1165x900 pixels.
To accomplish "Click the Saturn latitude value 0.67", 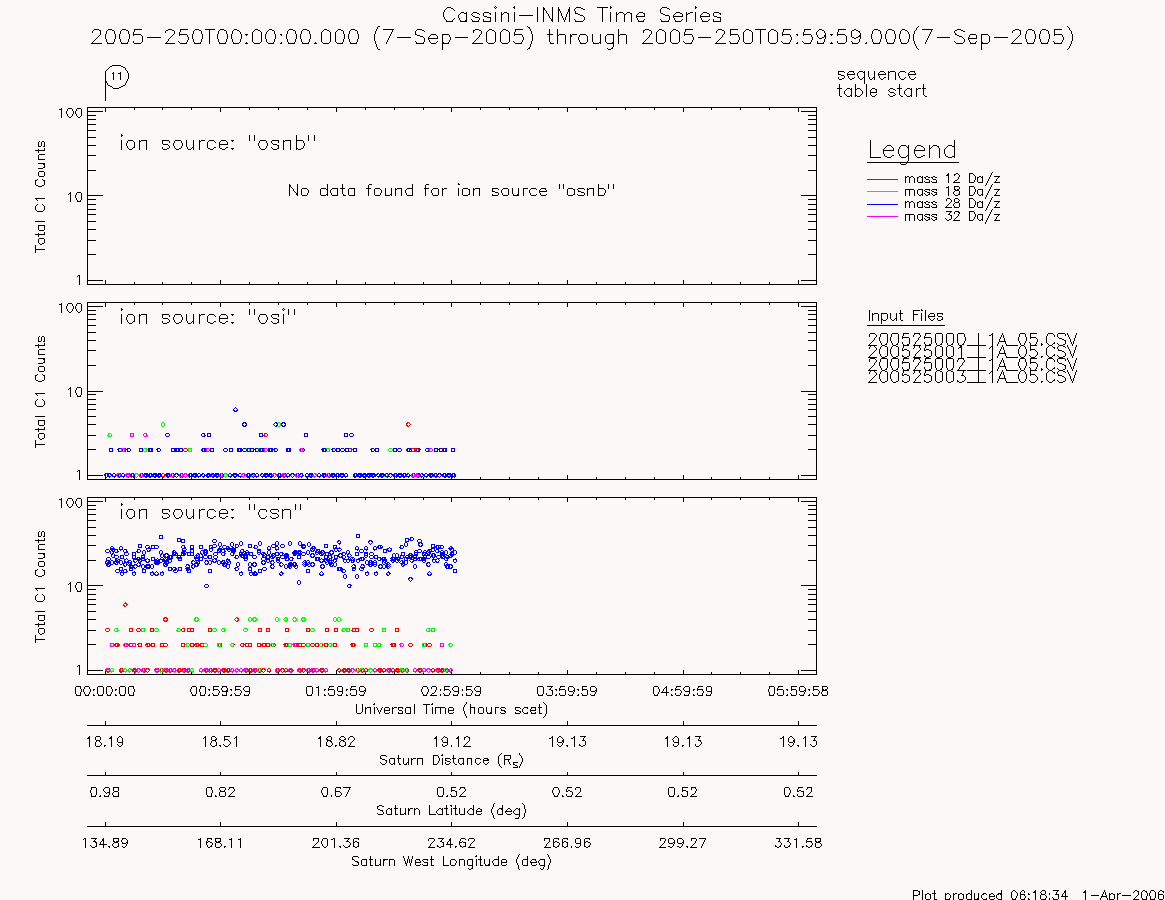I will [336, 792].
